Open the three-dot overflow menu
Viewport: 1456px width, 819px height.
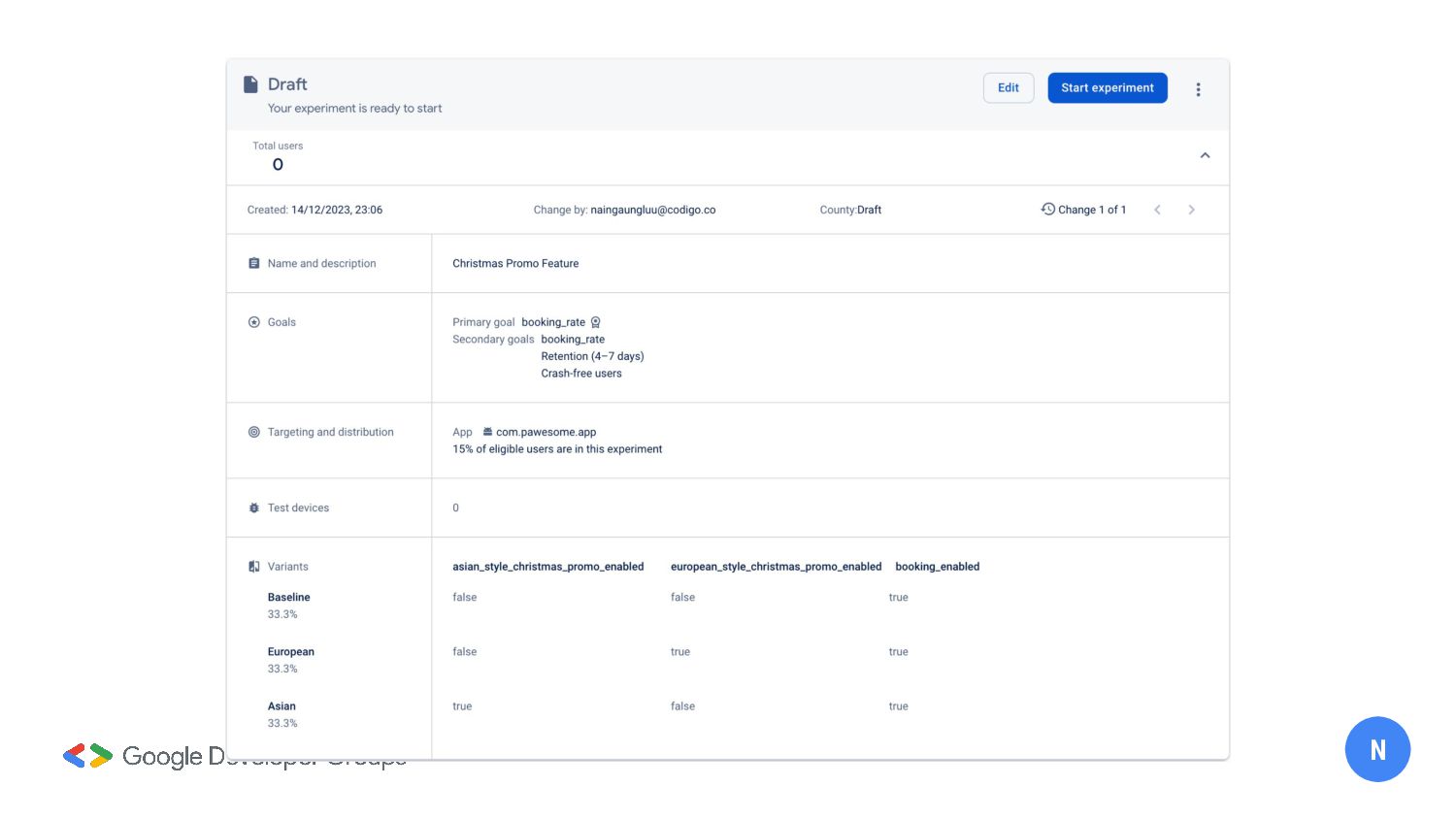pyautogui.click(x=1198, y=89)
